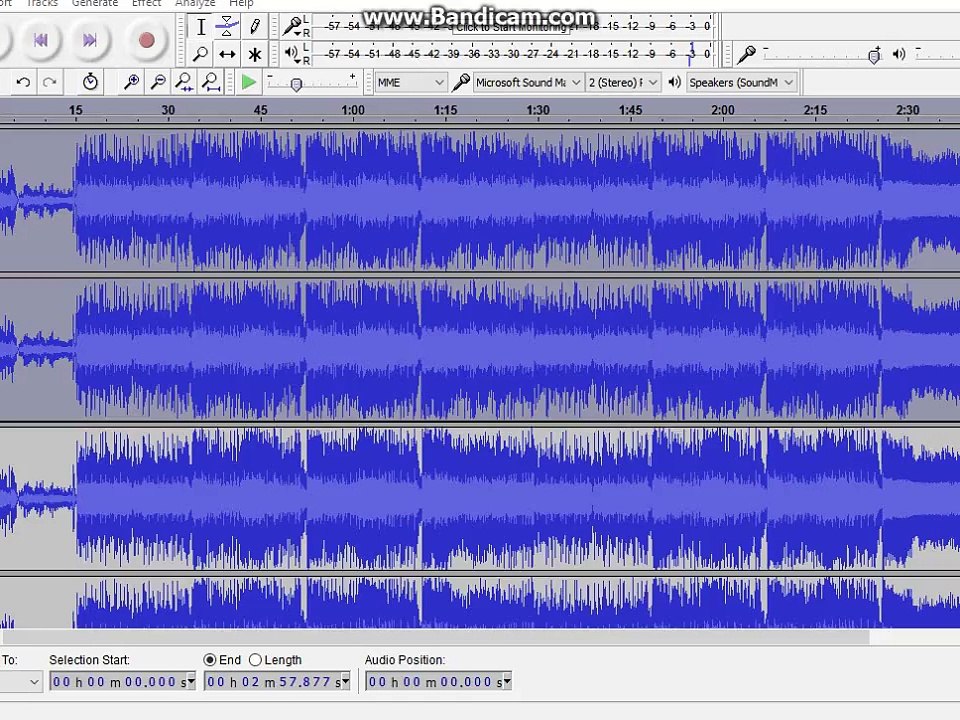Click the 2:00 mark on the timeline
Image resolution: width=960 pixels, height=720 pixels.
click(723, 110)
